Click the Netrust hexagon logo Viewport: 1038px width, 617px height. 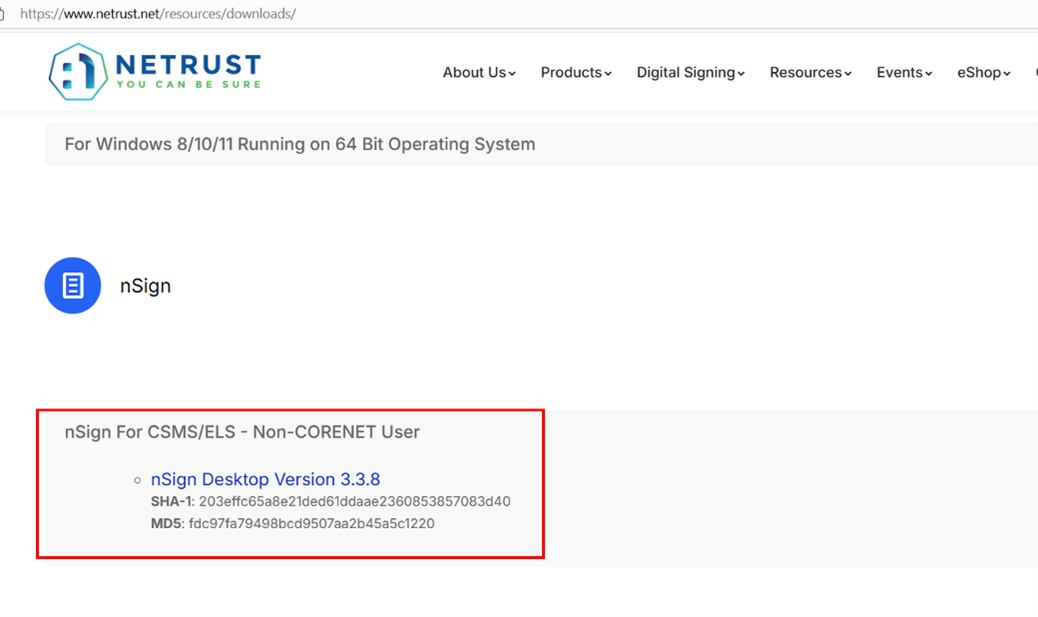click(78, 72)
